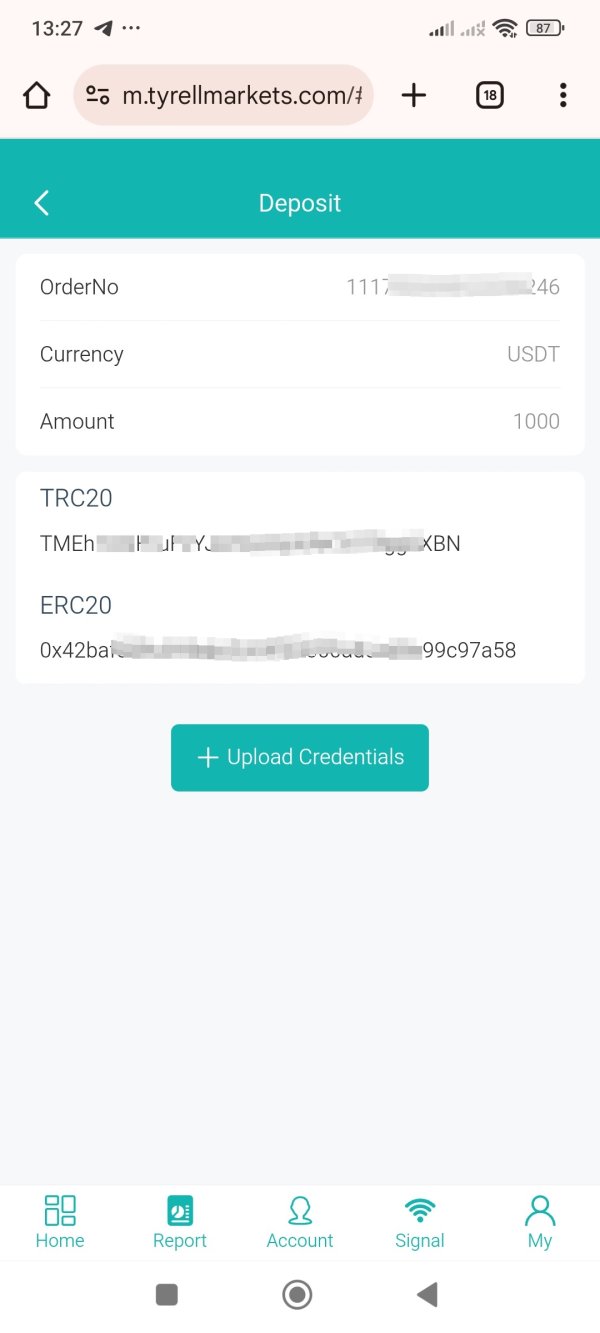
Task: Go back using the Deposit header arrow
Action: (42, 203)
